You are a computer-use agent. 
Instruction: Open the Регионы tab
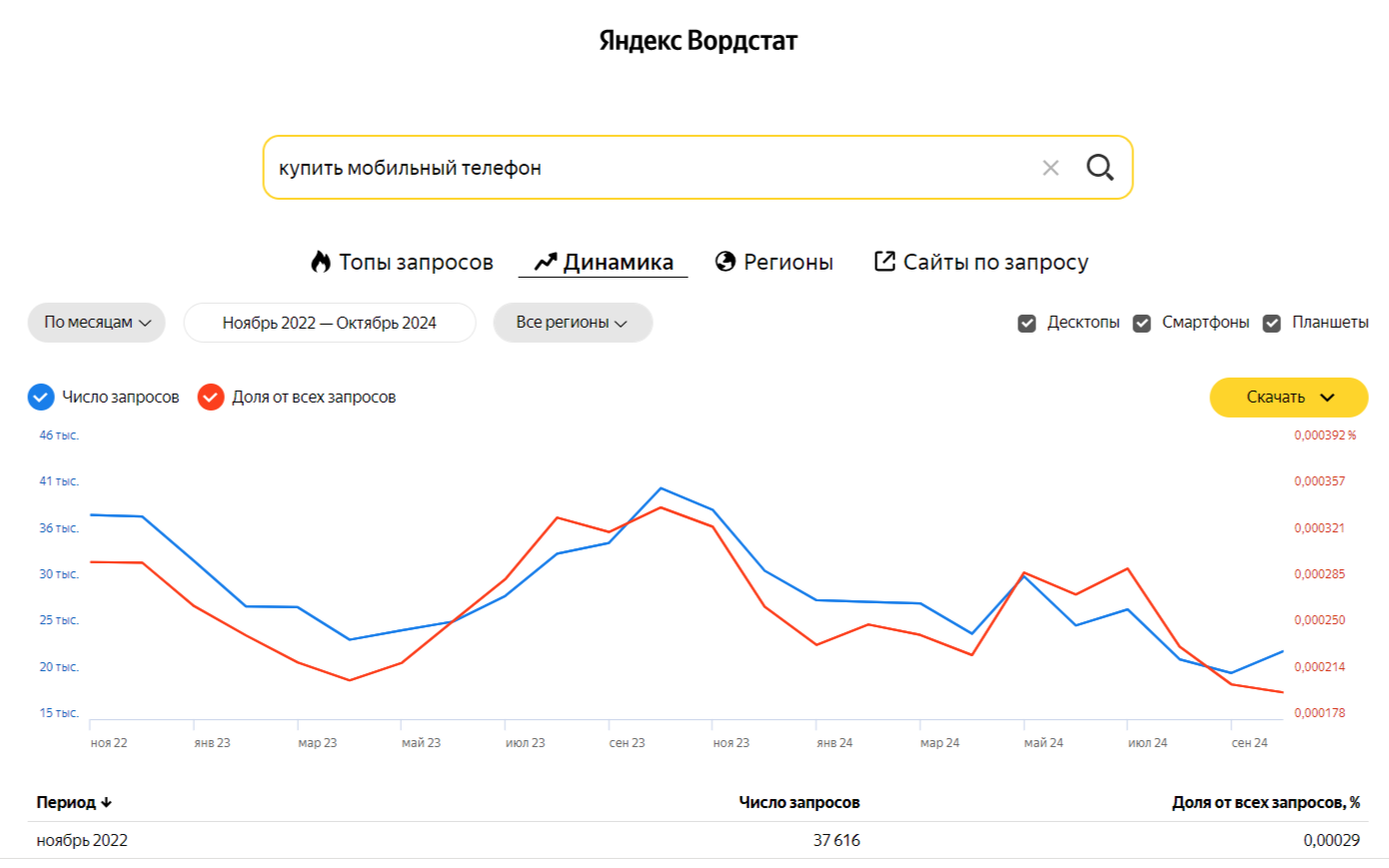[774, 262]
